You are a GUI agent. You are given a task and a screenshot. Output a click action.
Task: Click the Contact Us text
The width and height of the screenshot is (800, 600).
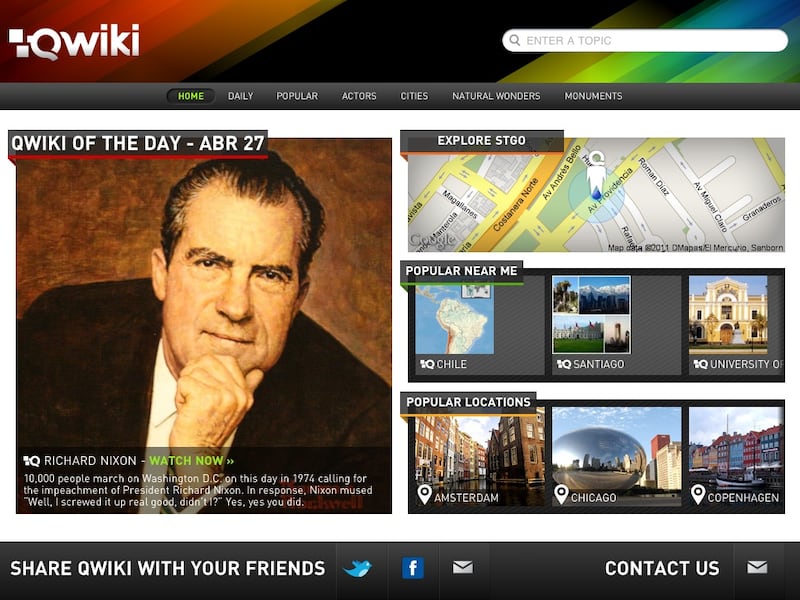662,568
